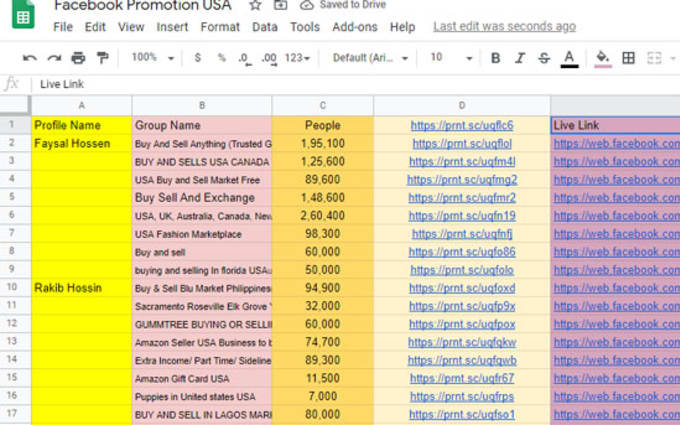The height and width of the screenshot is (425, 680).
Task: Print the spreadsheet
Action: pyautogui.click(x=78, y=58)
